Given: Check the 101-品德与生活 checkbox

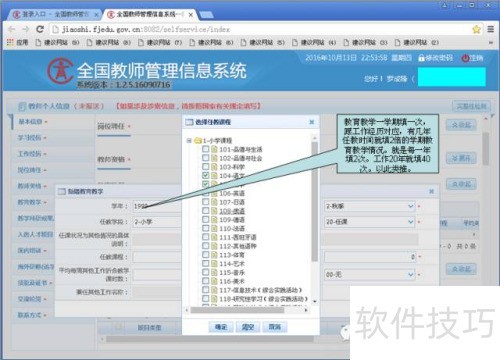Looking at the screenshot, I should [206, 149].
